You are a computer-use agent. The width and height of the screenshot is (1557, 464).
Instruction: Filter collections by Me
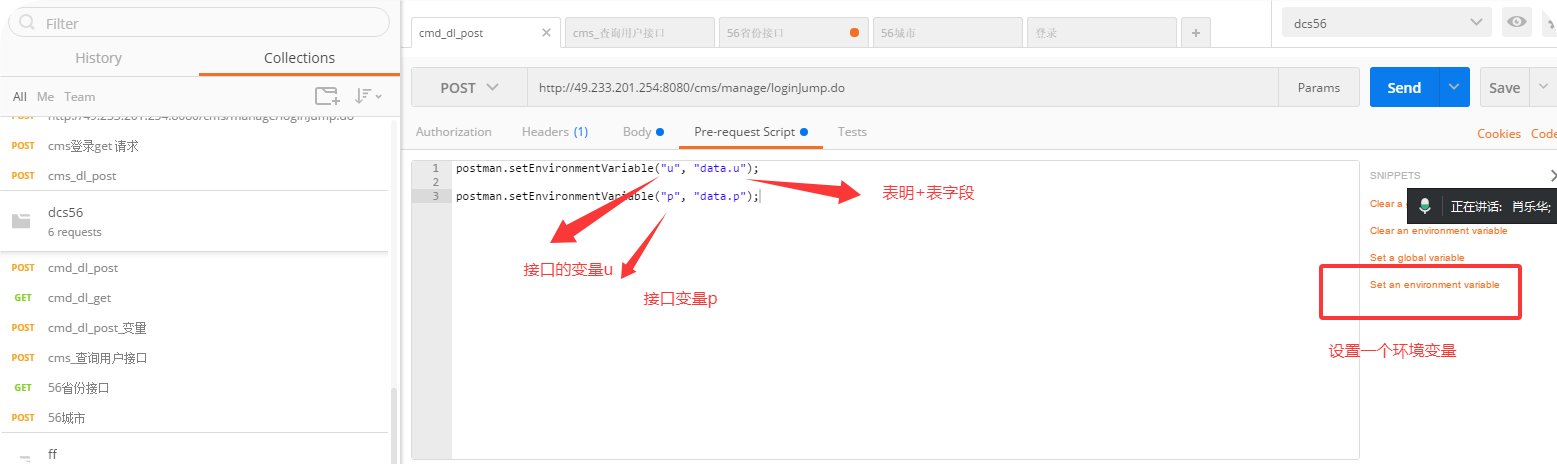tap(45, 97)
